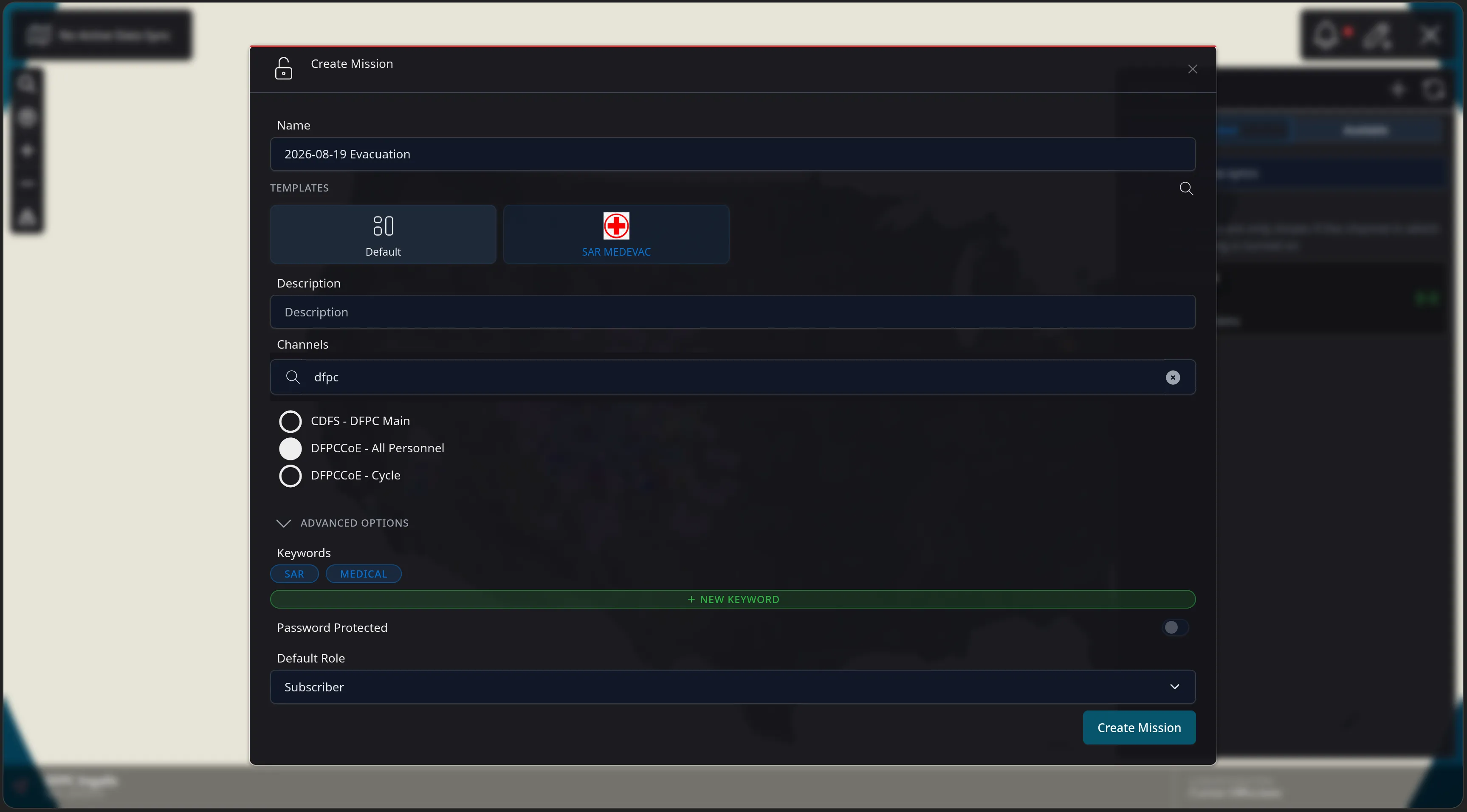The height and width of the screenshot is (812, 1467).
Task: Click the unlocked padlock icon beside Create Mission
Action: [x=284, y=68]
